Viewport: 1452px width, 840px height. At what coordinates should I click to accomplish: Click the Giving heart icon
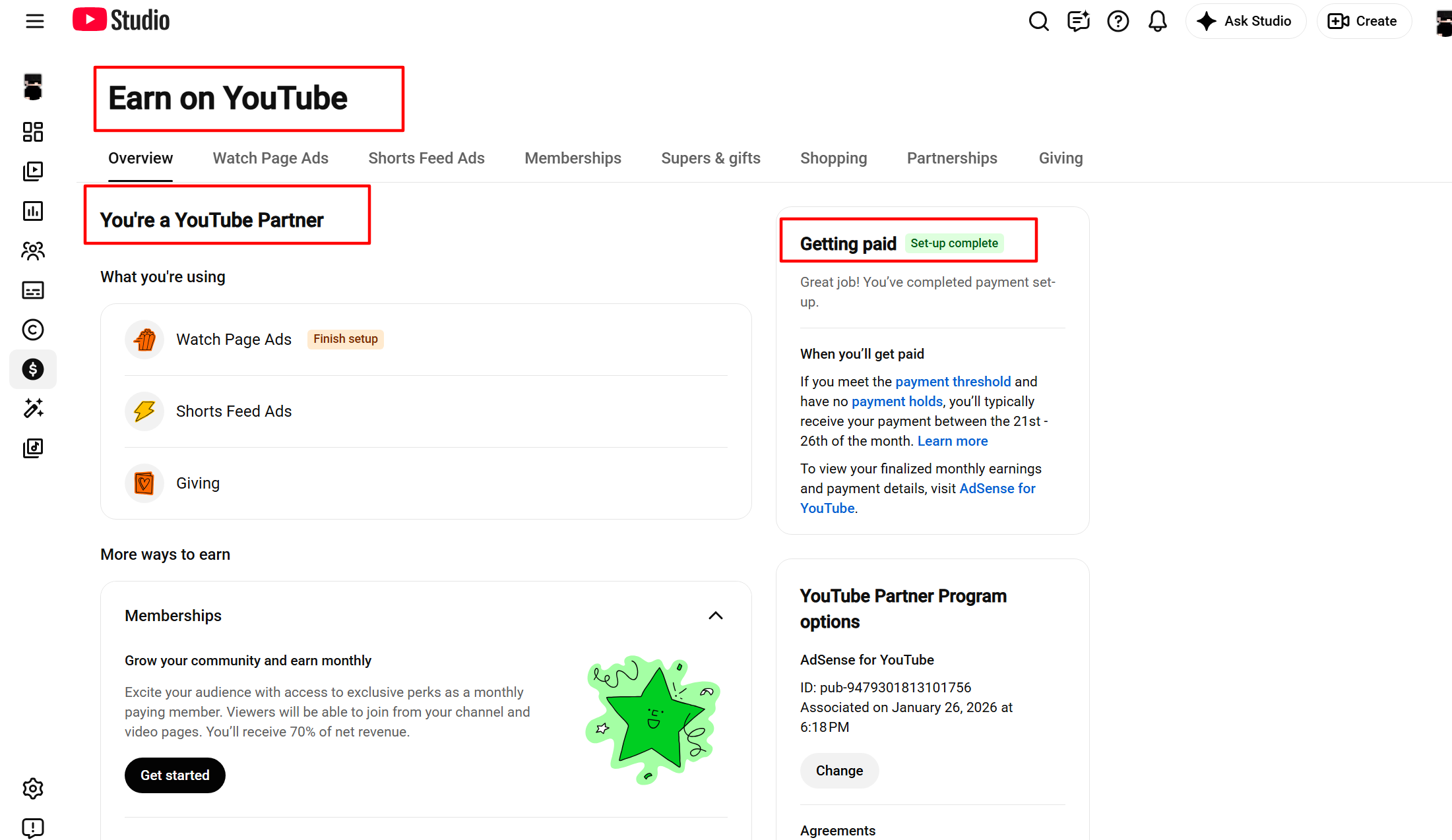point(144,483)
